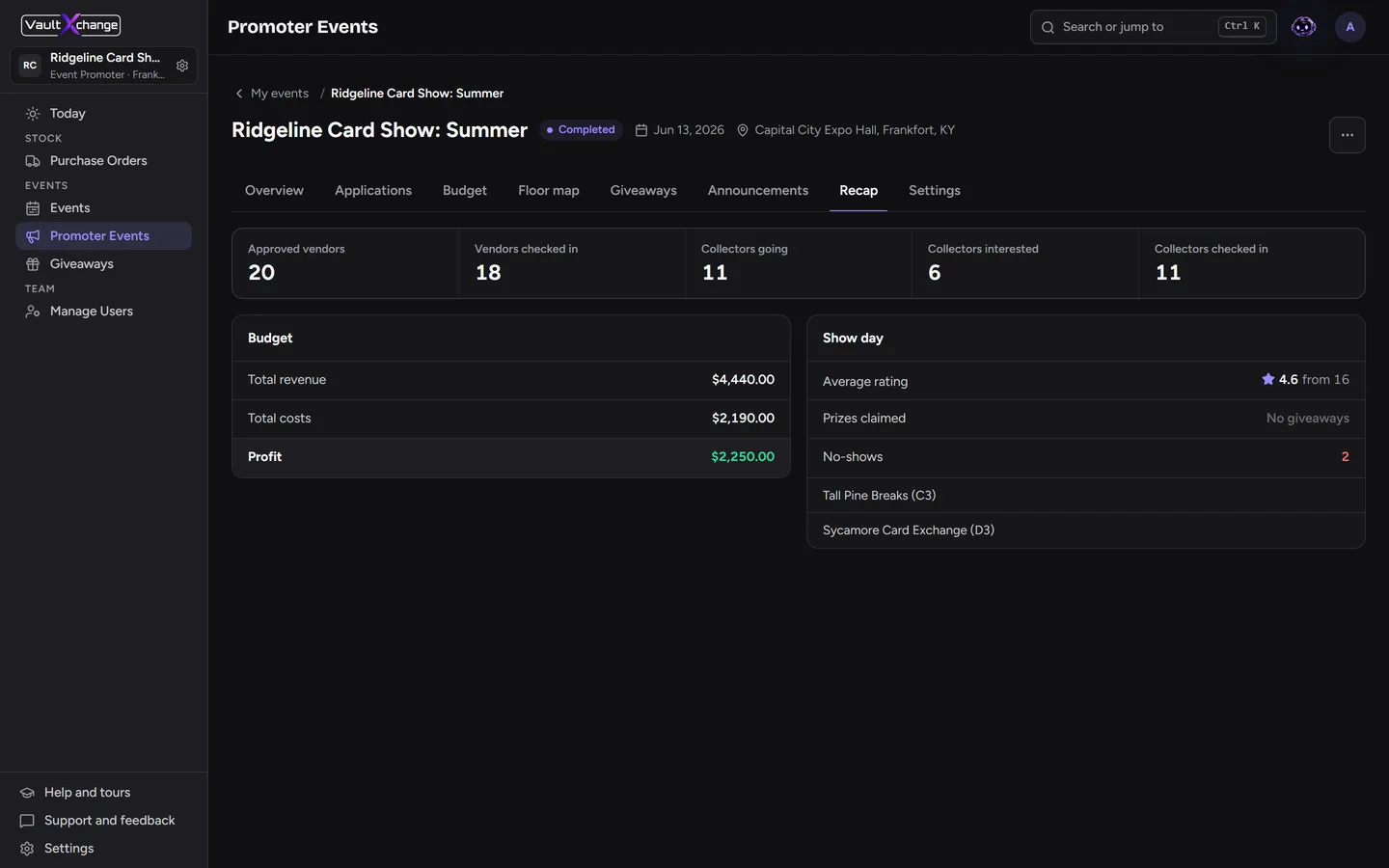The width and height of the screenshot is (1389, 868).
Task: Open the Announcements tab
Action: [758, 191]
